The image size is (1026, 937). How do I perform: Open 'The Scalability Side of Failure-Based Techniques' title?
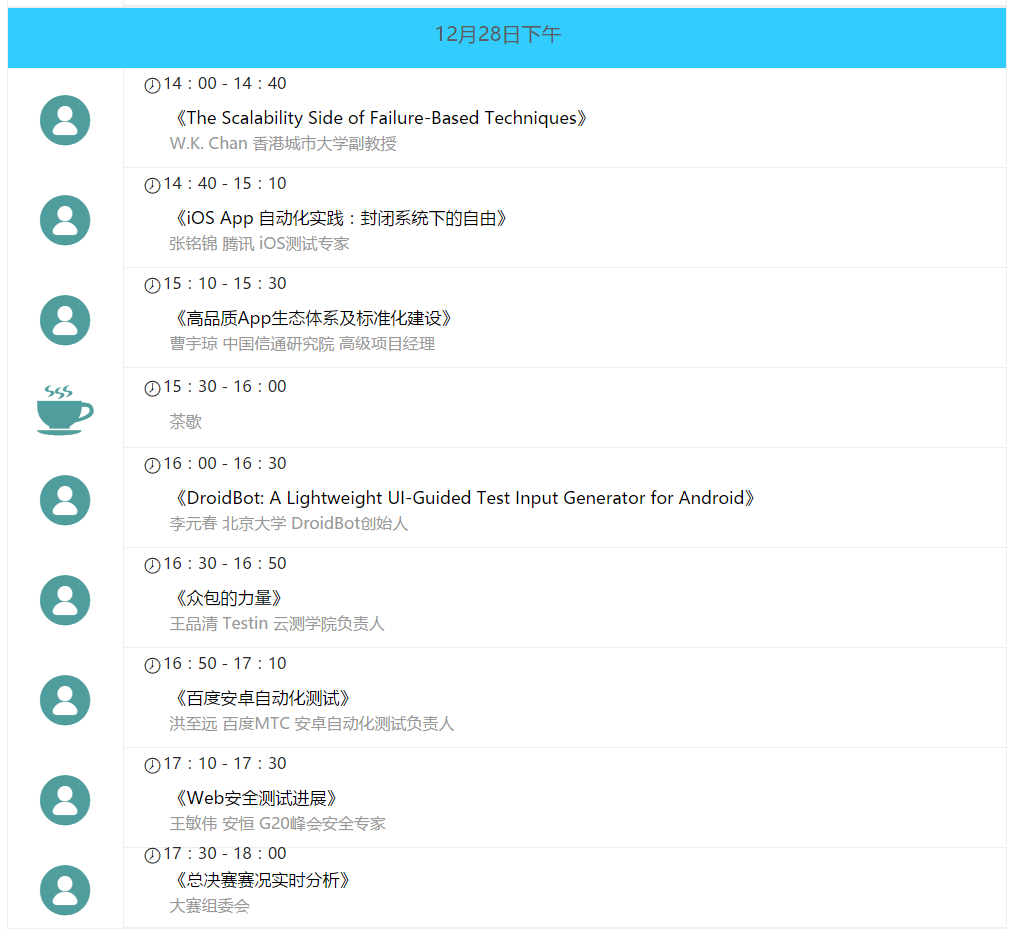pyautogui.click(x=380, y=118)
